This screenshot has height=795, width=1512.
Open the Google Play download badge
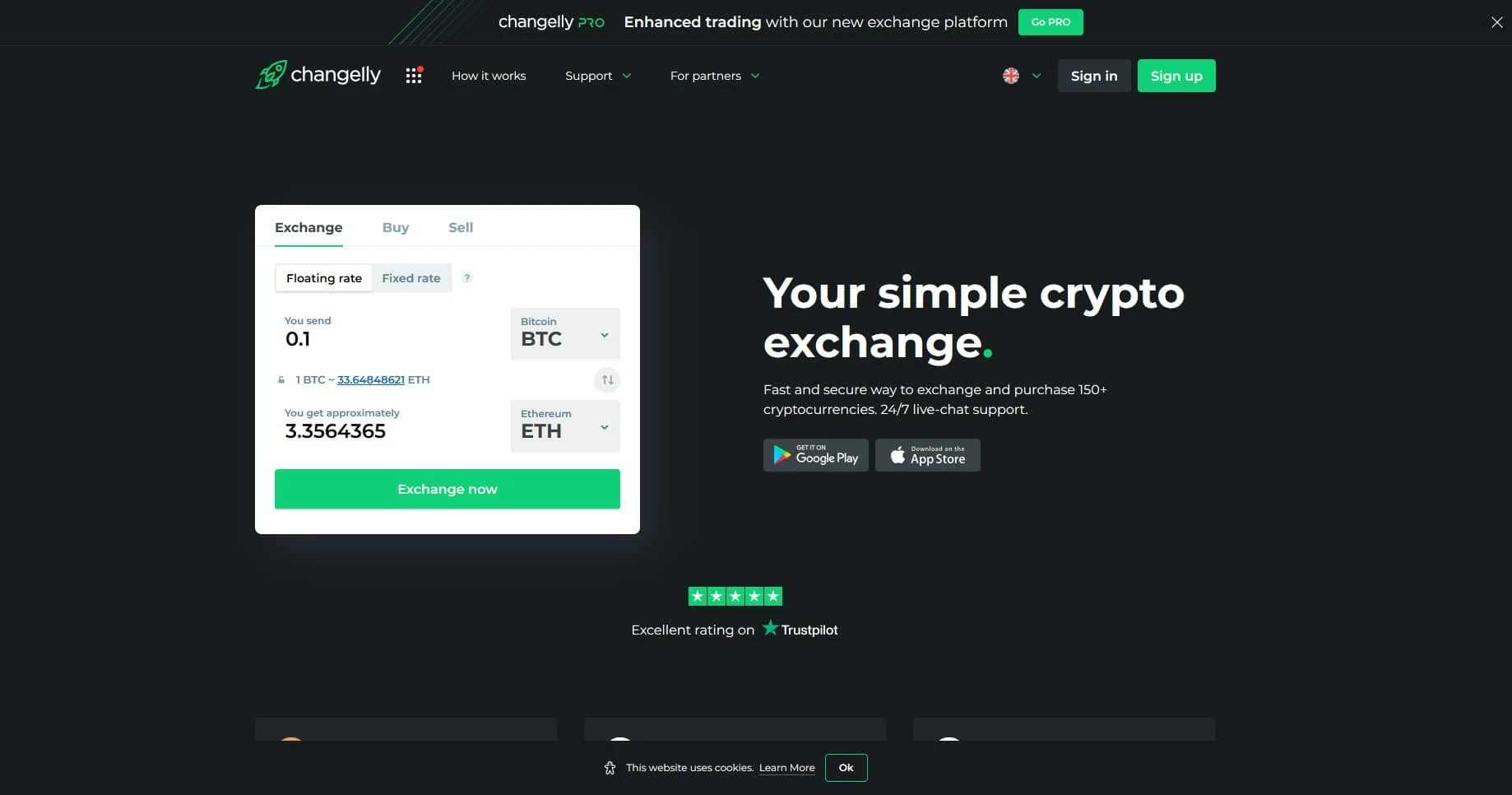point(816,455)
